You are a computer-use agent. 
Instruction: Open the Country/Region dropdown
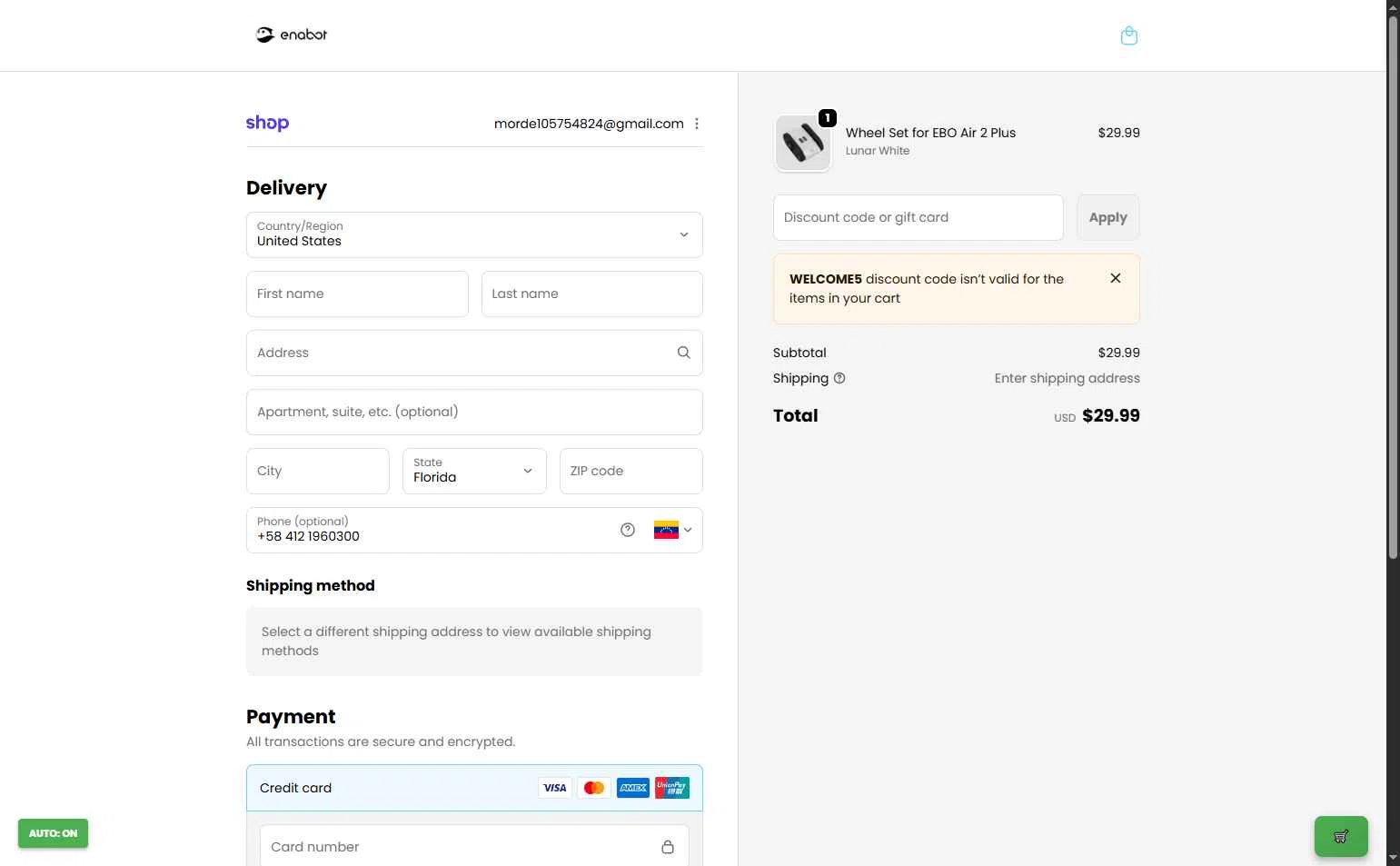click(x=474, y=234)
